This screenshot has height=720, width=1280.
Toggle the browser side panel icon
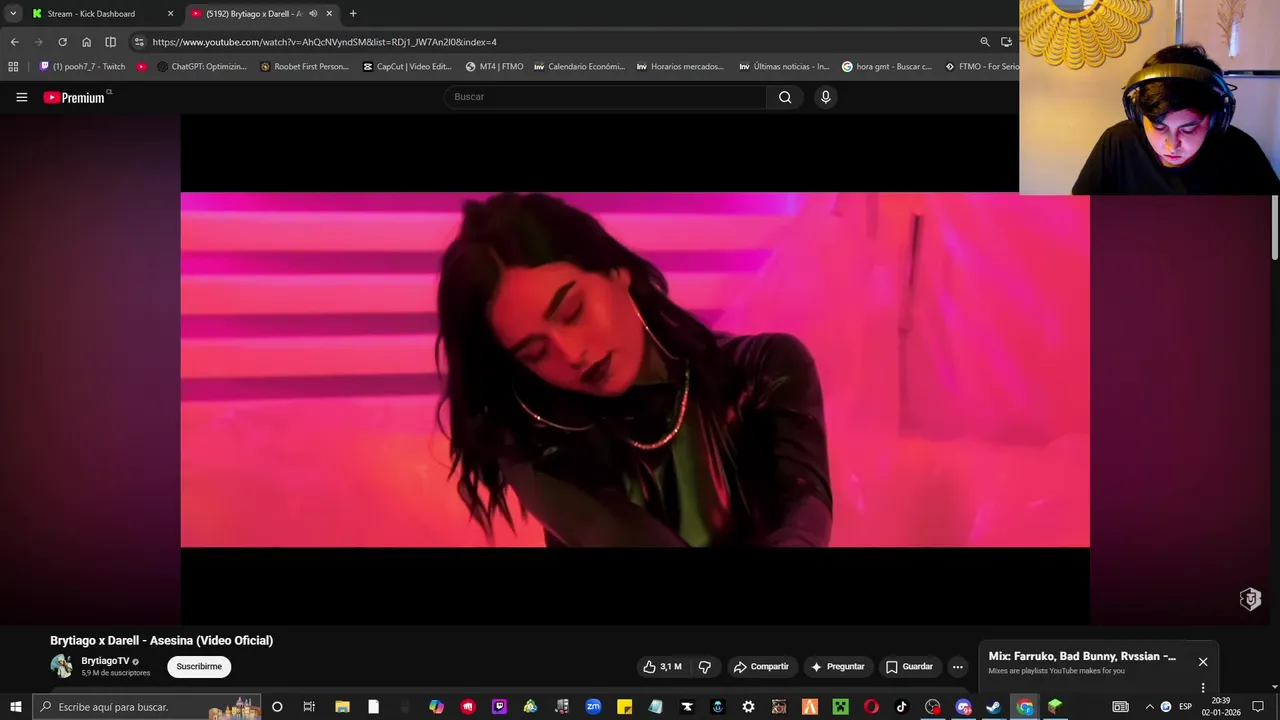110,42
